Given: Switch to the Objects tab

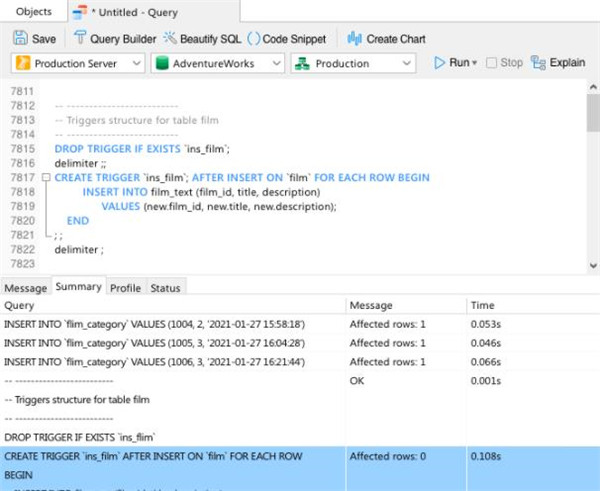Looking at the screenshot, I should 33,11.
